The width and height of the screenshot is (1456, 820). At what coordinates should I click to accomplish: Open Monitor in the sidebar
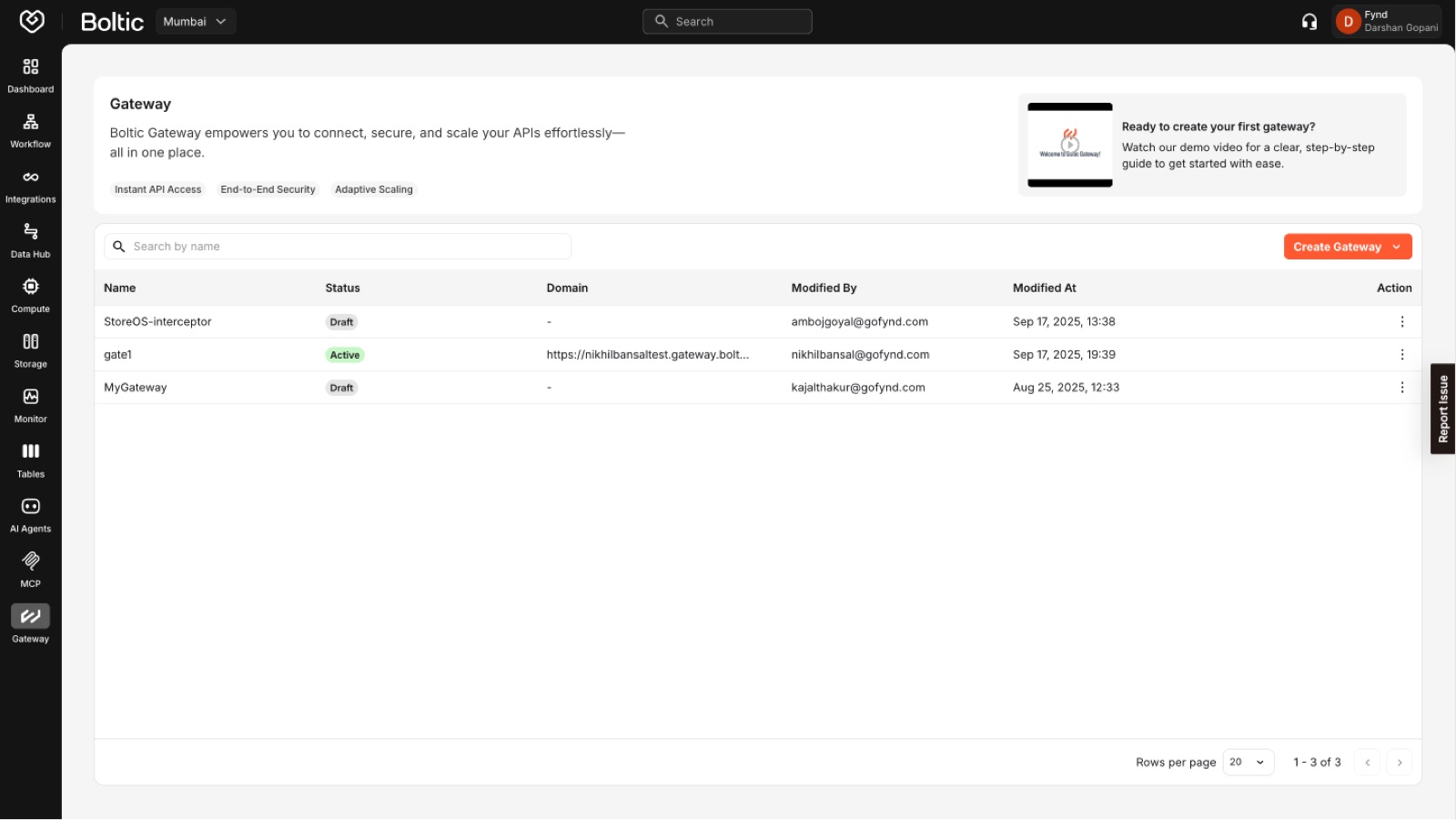tap(31, 397)
